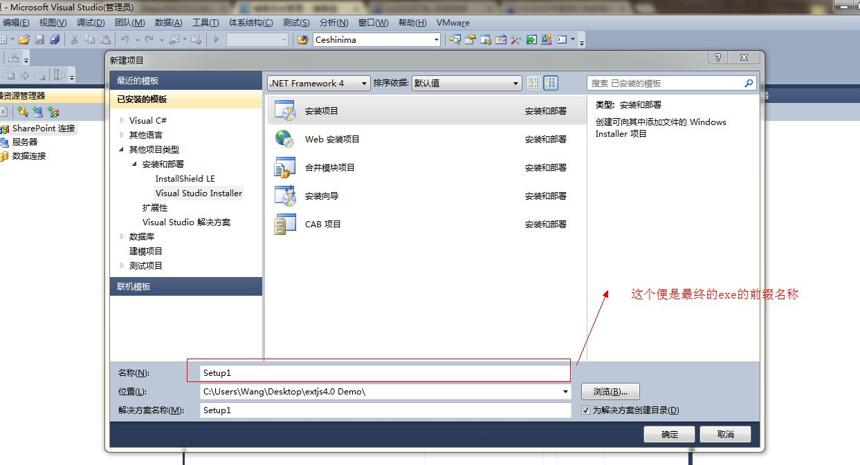This screenshot has height=465, width=860.
Task: Select the 安装项目 setup project template
Action: click(x=425, y=111)
